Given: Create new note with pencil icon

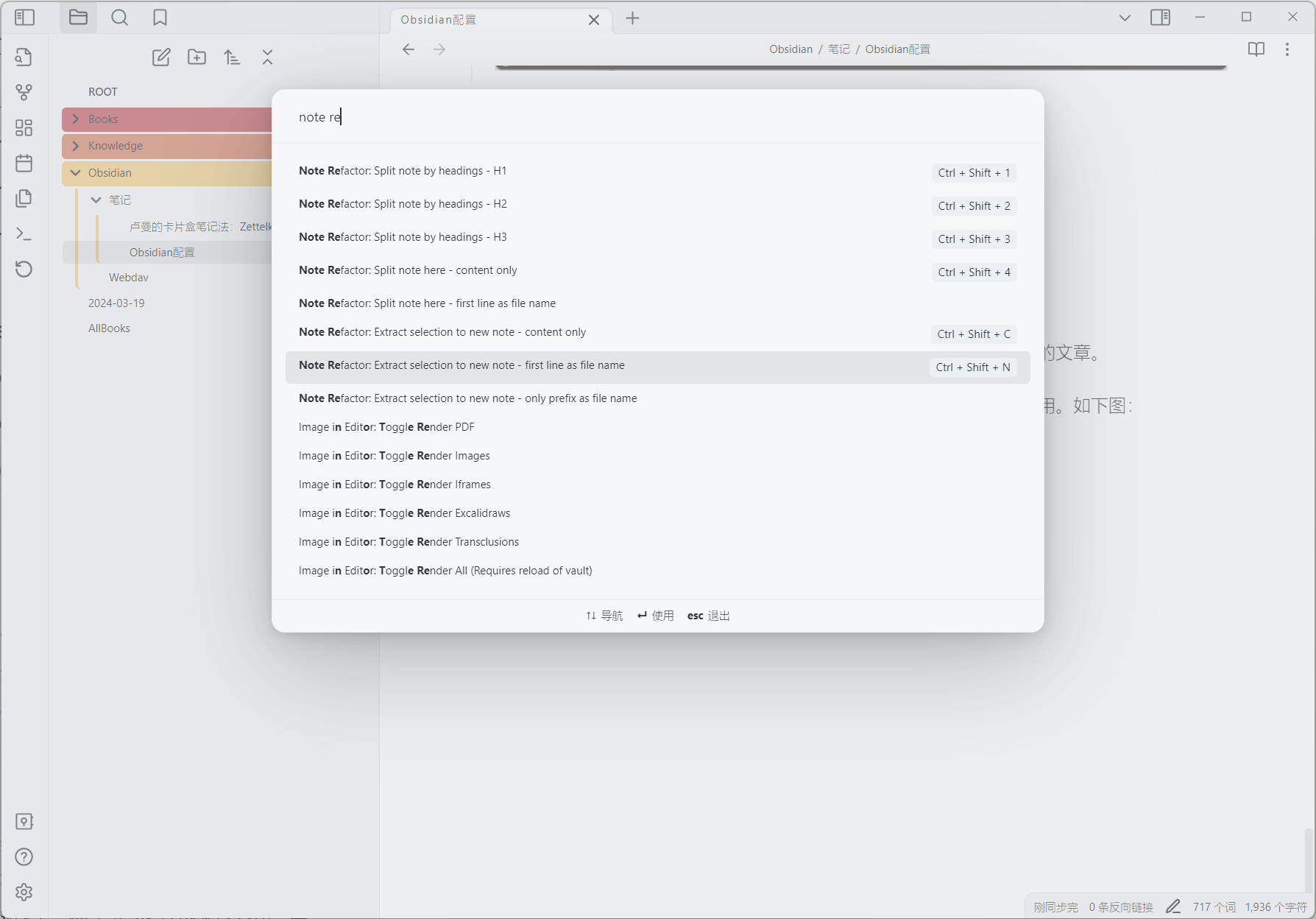Looking at the screenshot, I should pyautogui.click(x=161, y=57).
